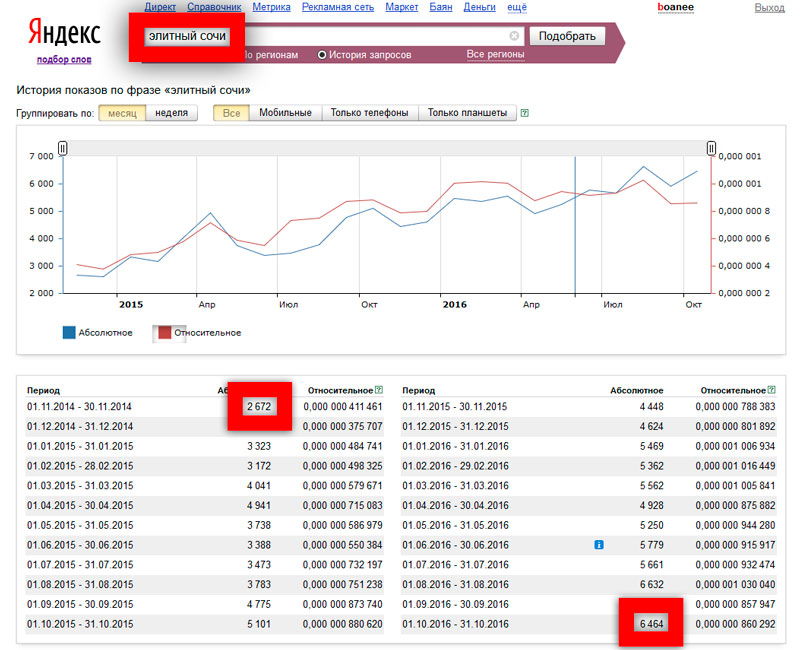Viewport: 800px width, 650px height.
Task: Show impressions for Все devices
Action: click(231, 113)
